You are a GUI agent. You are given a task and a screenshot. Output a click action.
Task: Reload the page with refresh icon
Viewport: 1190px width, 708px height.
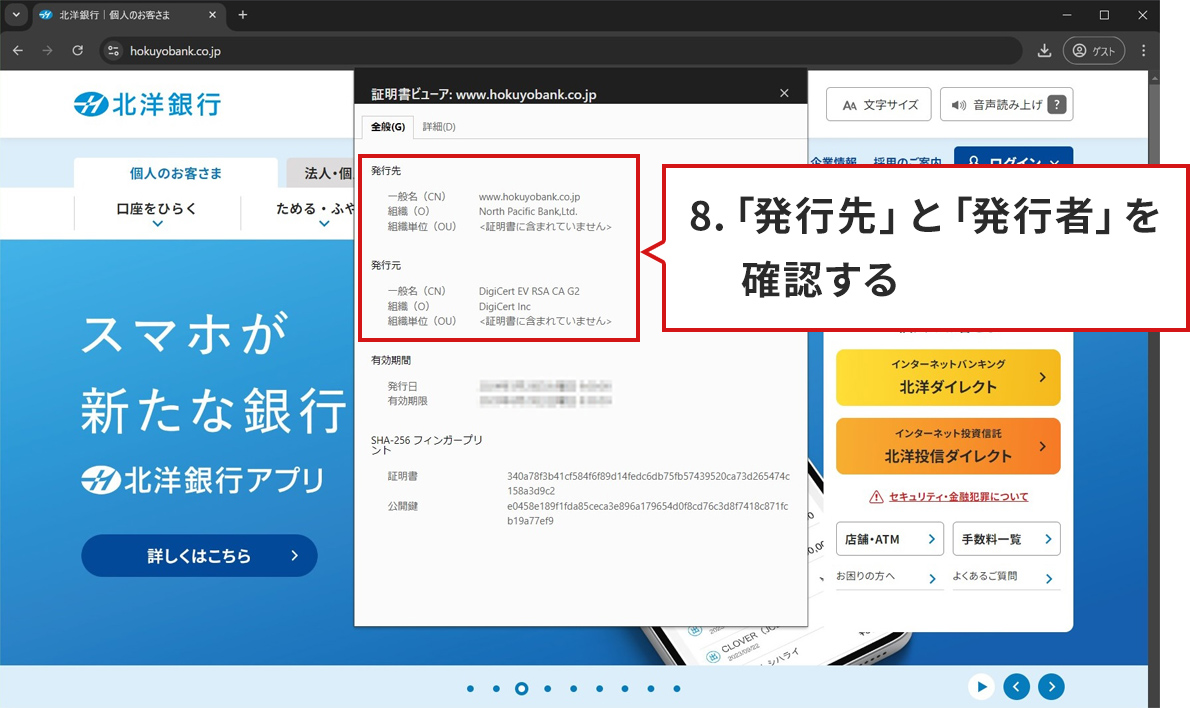click(77, 51)
